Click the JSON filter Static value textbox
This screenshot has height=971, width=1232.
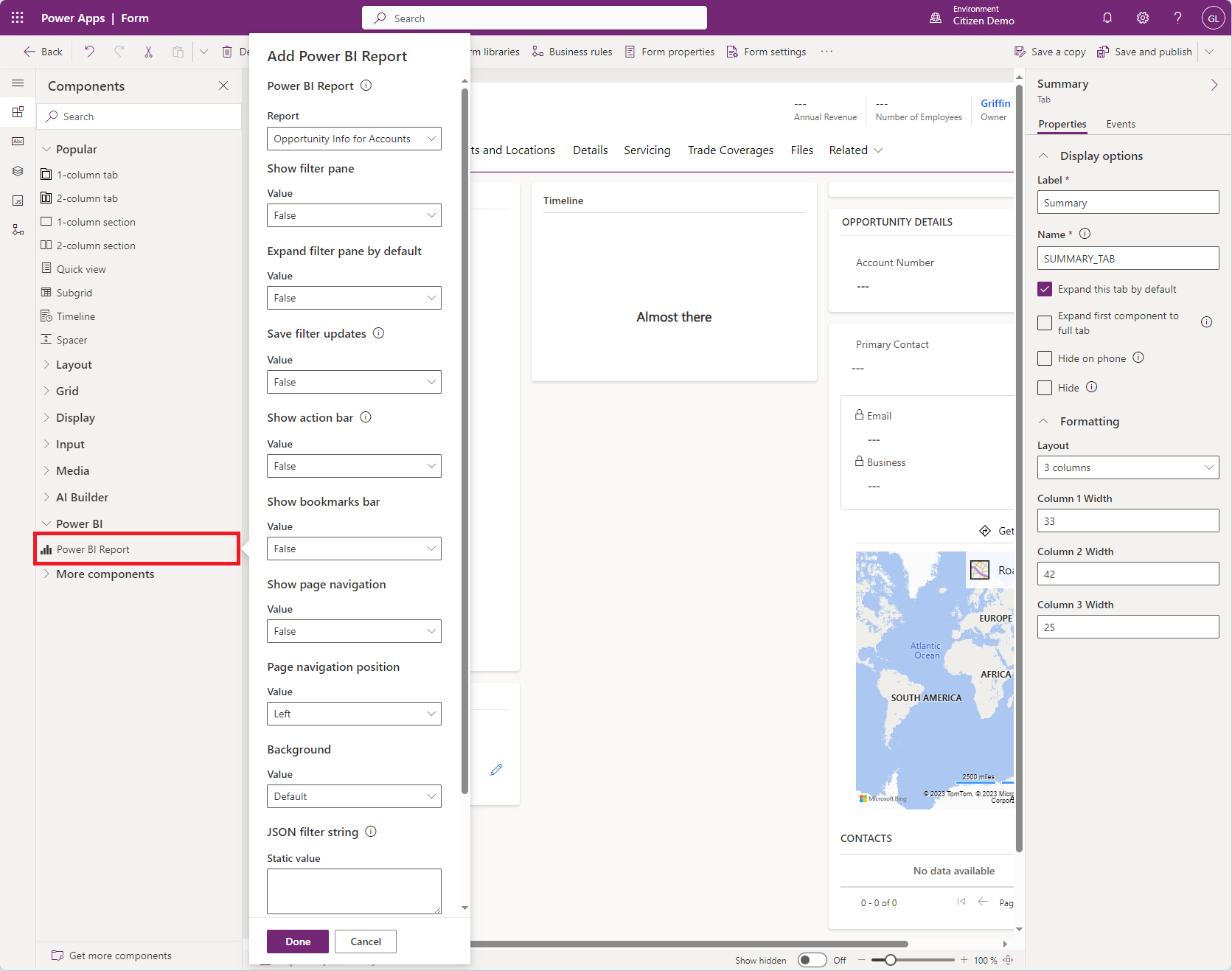coord(354,891)
